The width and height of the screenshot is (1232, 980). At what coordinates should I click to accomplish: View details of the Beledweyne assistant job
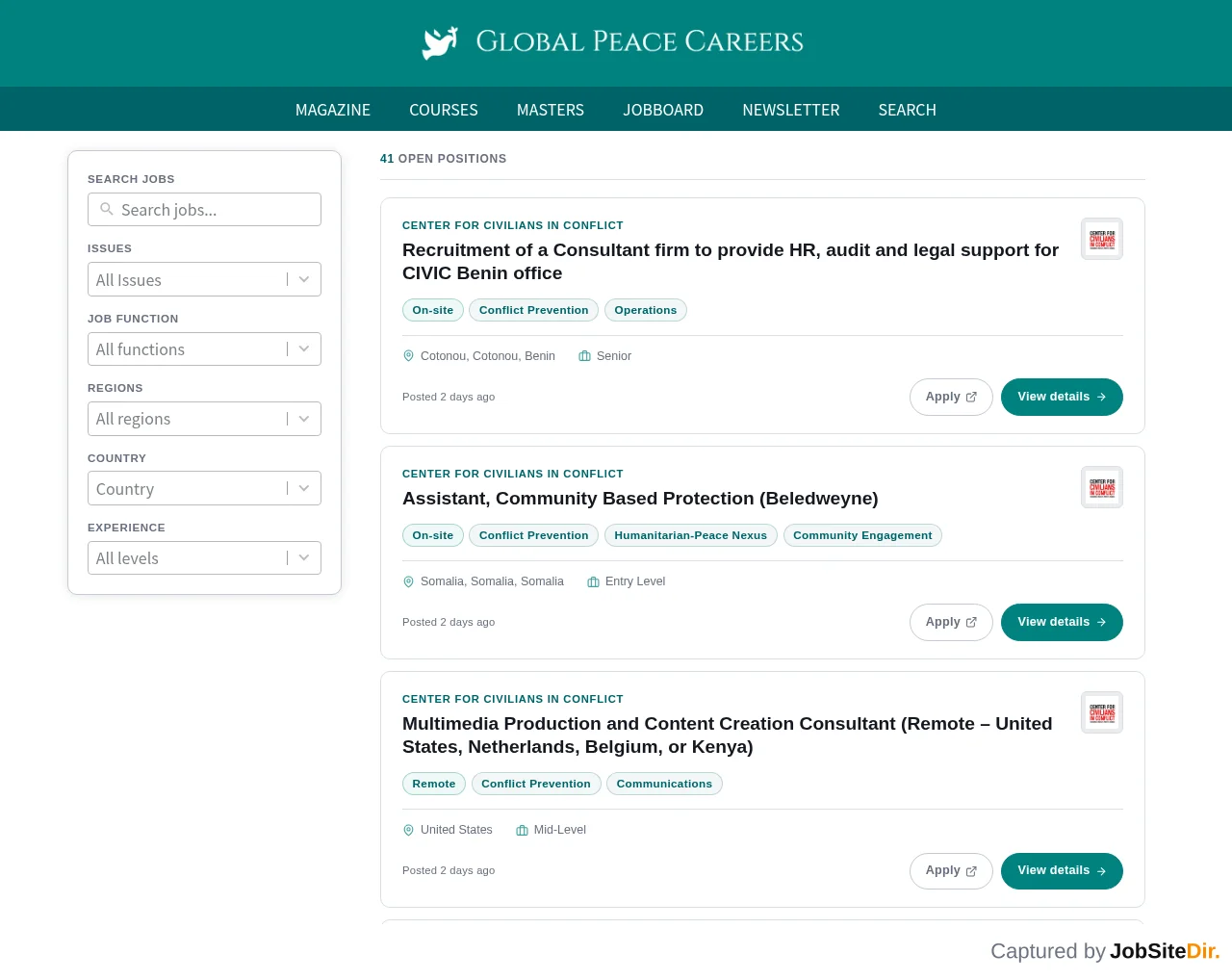1062,622
